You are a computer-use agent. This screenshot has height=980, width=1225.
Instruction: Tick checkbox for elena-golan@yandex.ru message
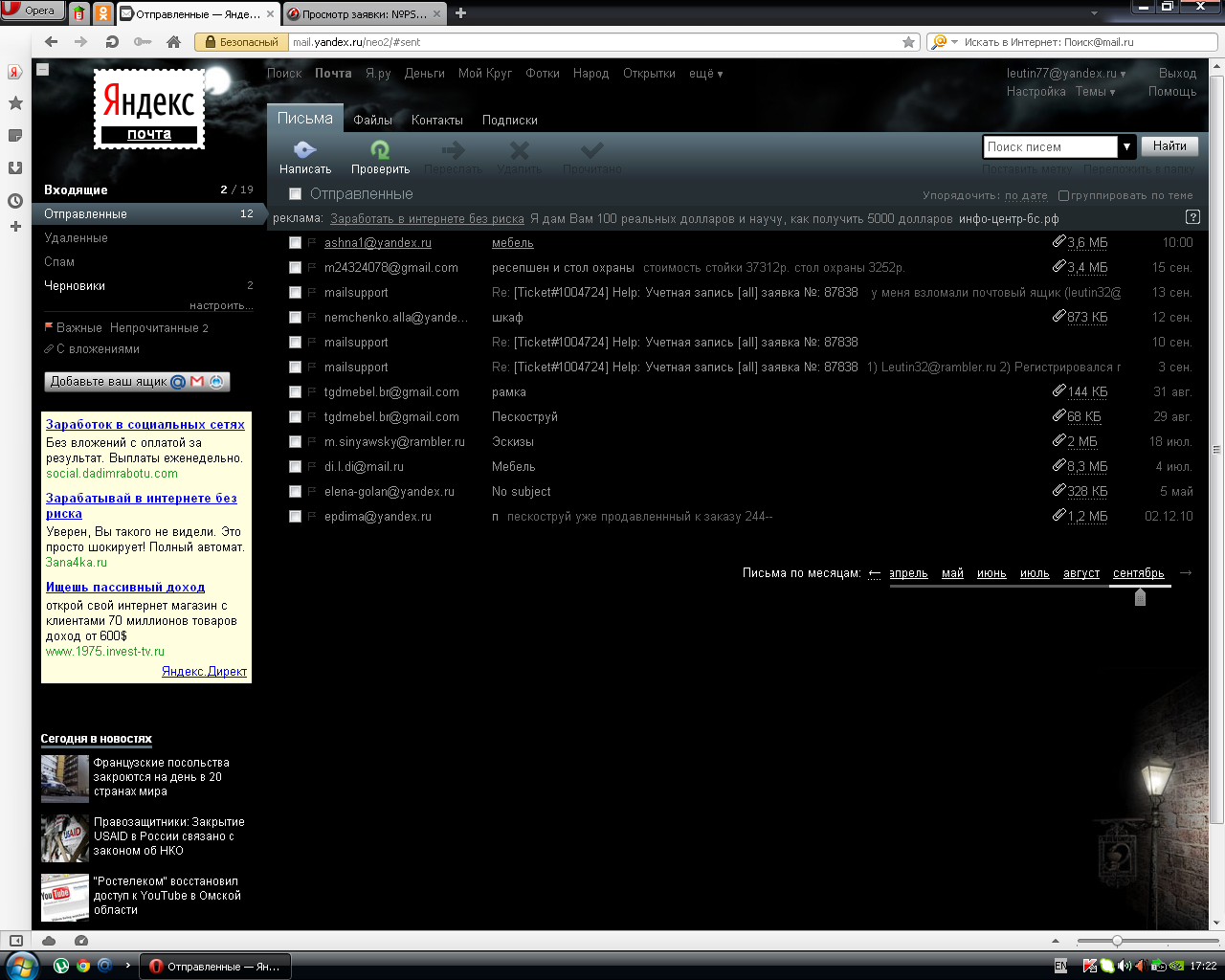(295, 492)
